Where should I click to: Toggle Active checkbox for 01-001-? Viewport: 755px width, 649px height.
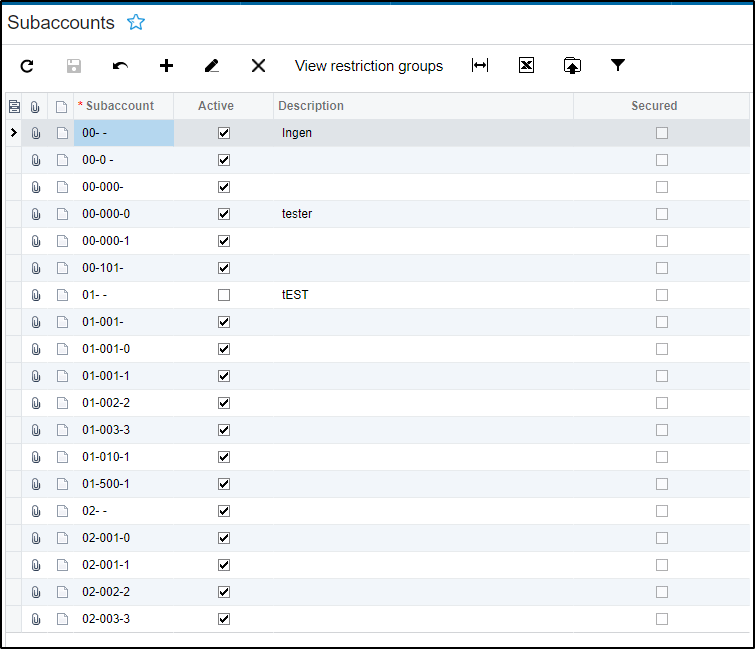coord(224,322)
